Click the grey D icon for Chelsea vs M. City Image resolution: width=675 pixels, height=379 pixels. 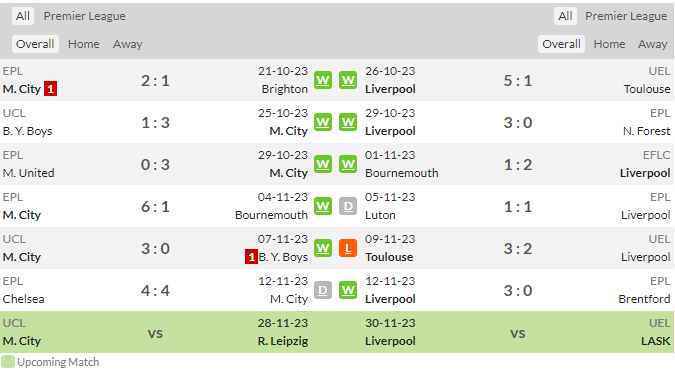323,290
